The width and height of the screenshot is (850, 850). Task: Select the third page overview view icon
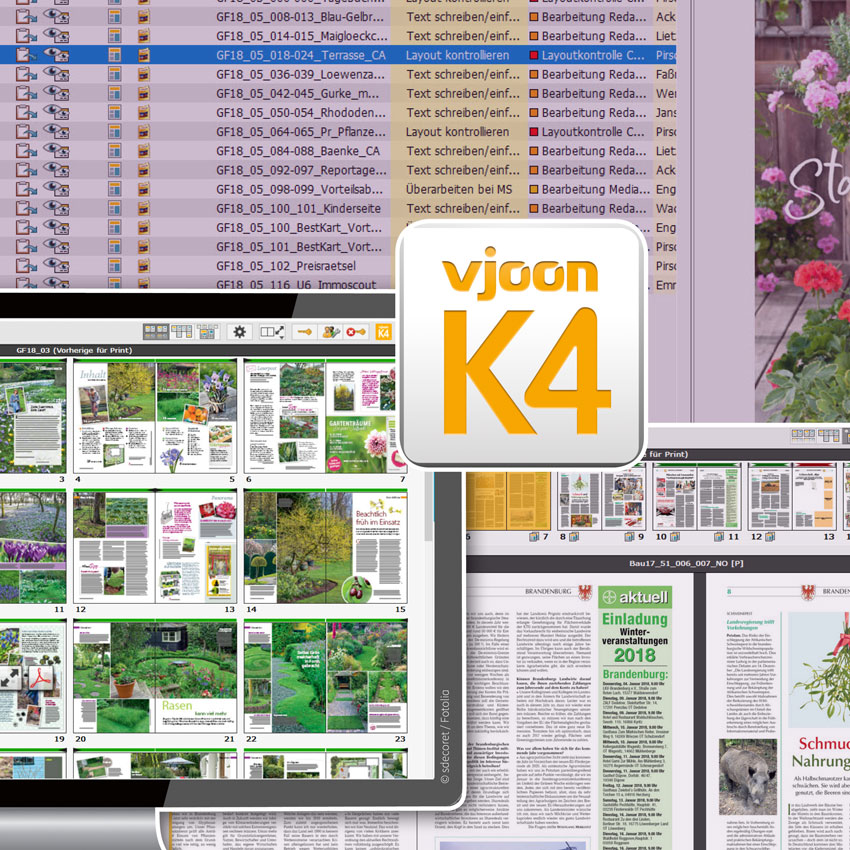coord(207,332)
